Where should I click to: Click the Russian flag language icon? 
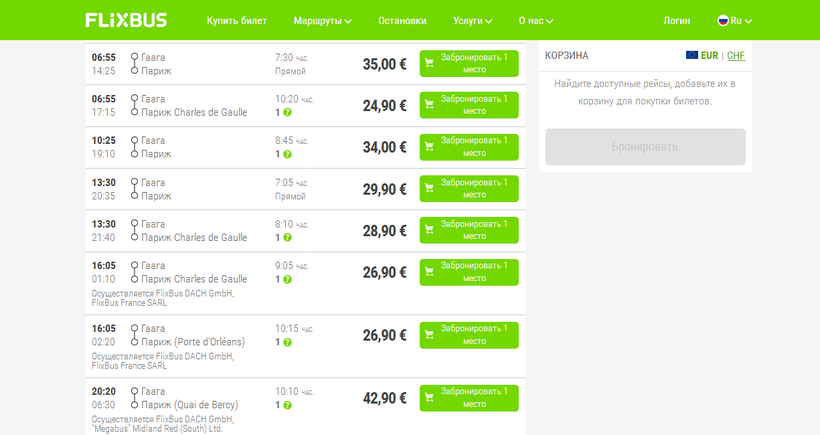tap(723, 20)
